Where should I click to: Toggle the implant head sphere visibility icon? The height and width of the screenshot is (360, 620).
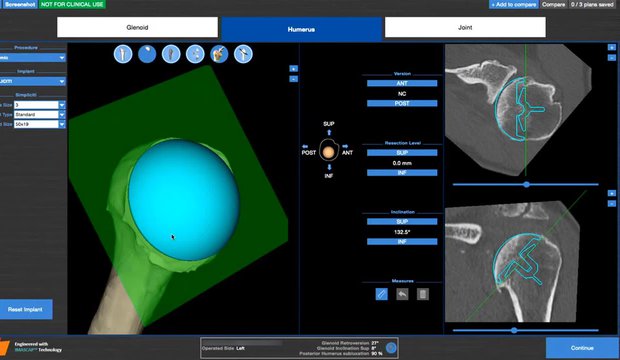pyautogui.click(x=147, y=54)
